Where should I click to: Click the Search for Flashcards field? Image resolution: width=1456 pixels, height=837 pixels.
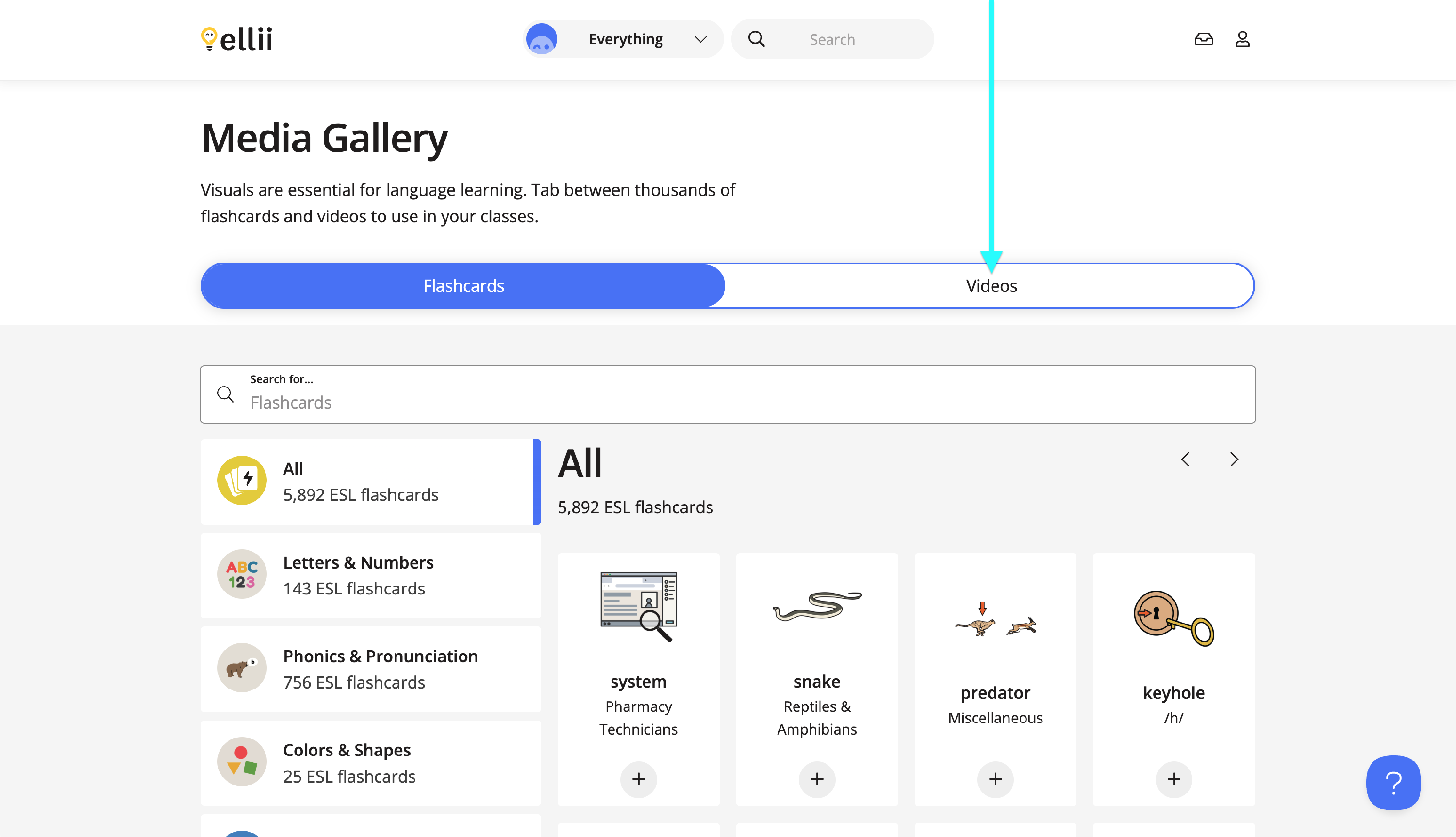(x=727, y=395)
